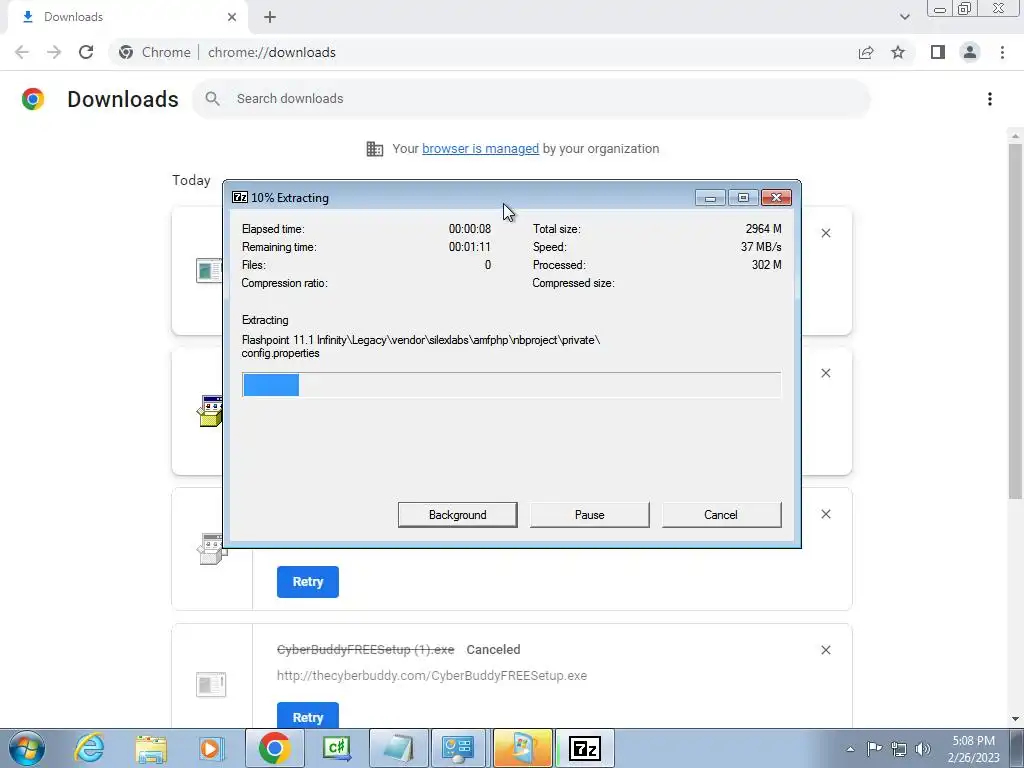This screenshot has height=768, width=1024.
Task: Click the CyberBuddyFREESetup.exe source URL
Action: (432, 675)
